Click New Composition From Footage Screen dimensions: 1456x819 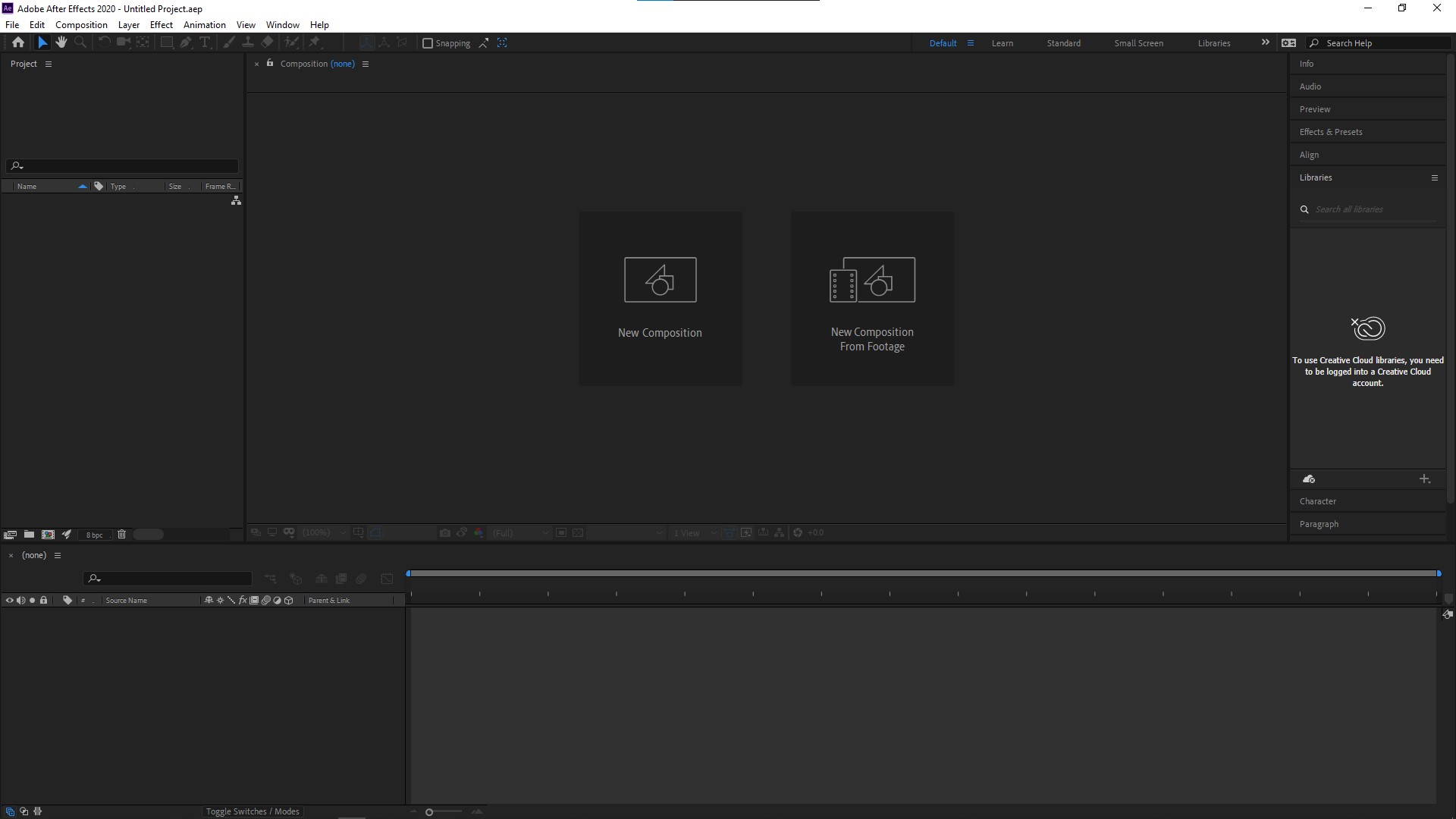pos(872,298)
